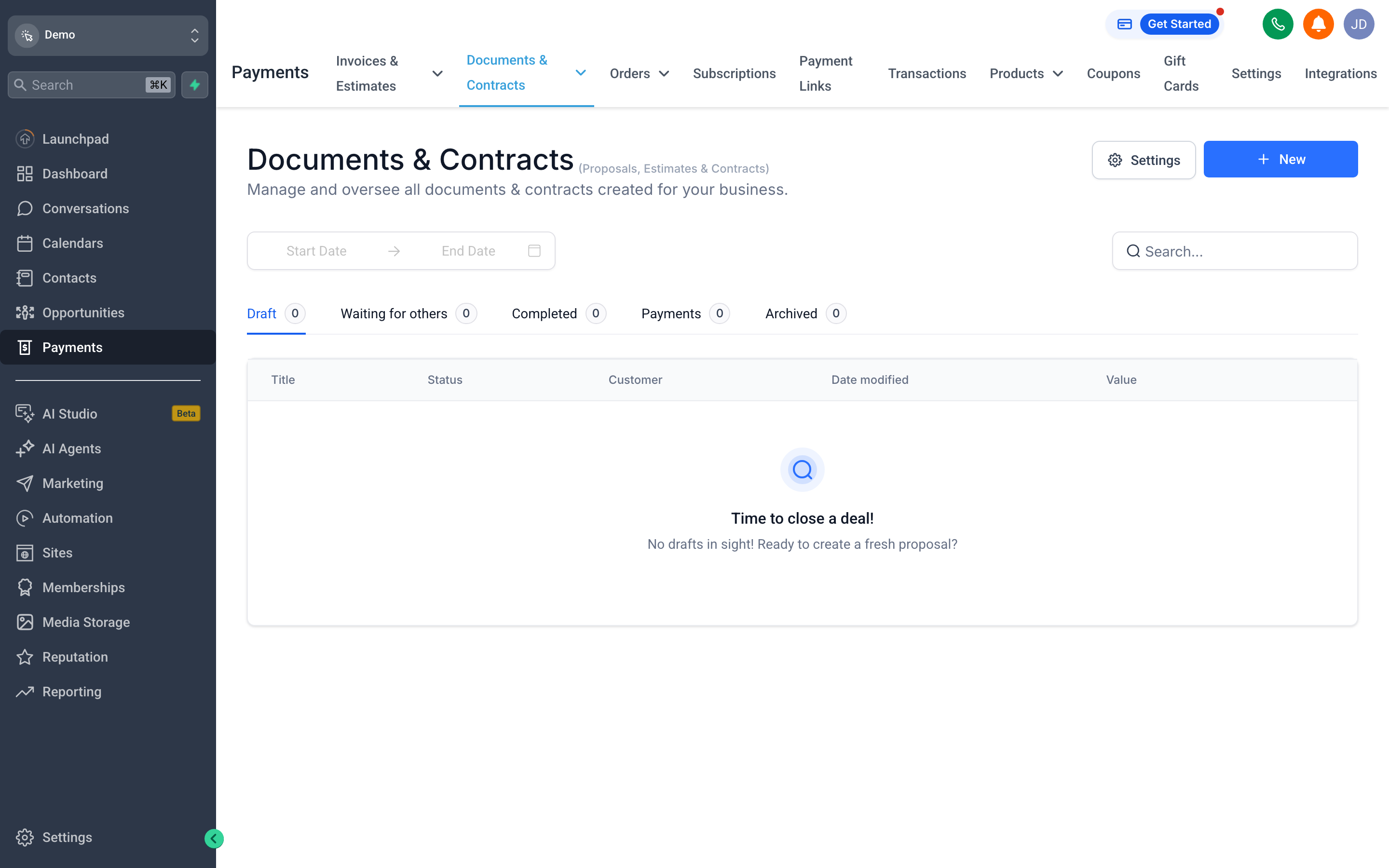Expand Orders dropdown menu
Image resolution: width=1389 pixels, height=868 pixels.
click(x=640, y=73)
